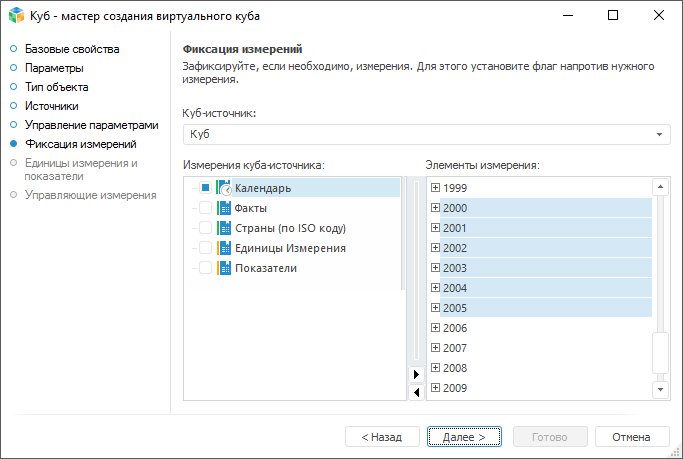Click the Отмена button

point(631,437)
